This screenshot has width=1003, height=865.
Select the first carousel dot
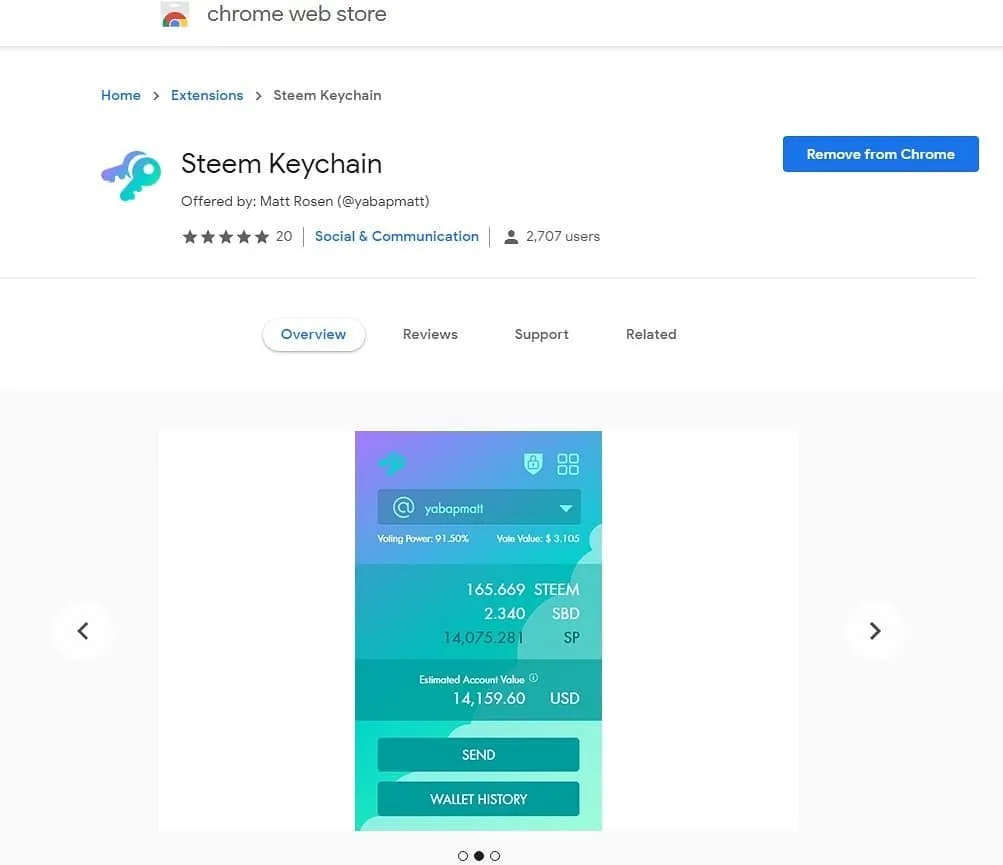click(463, 855)
